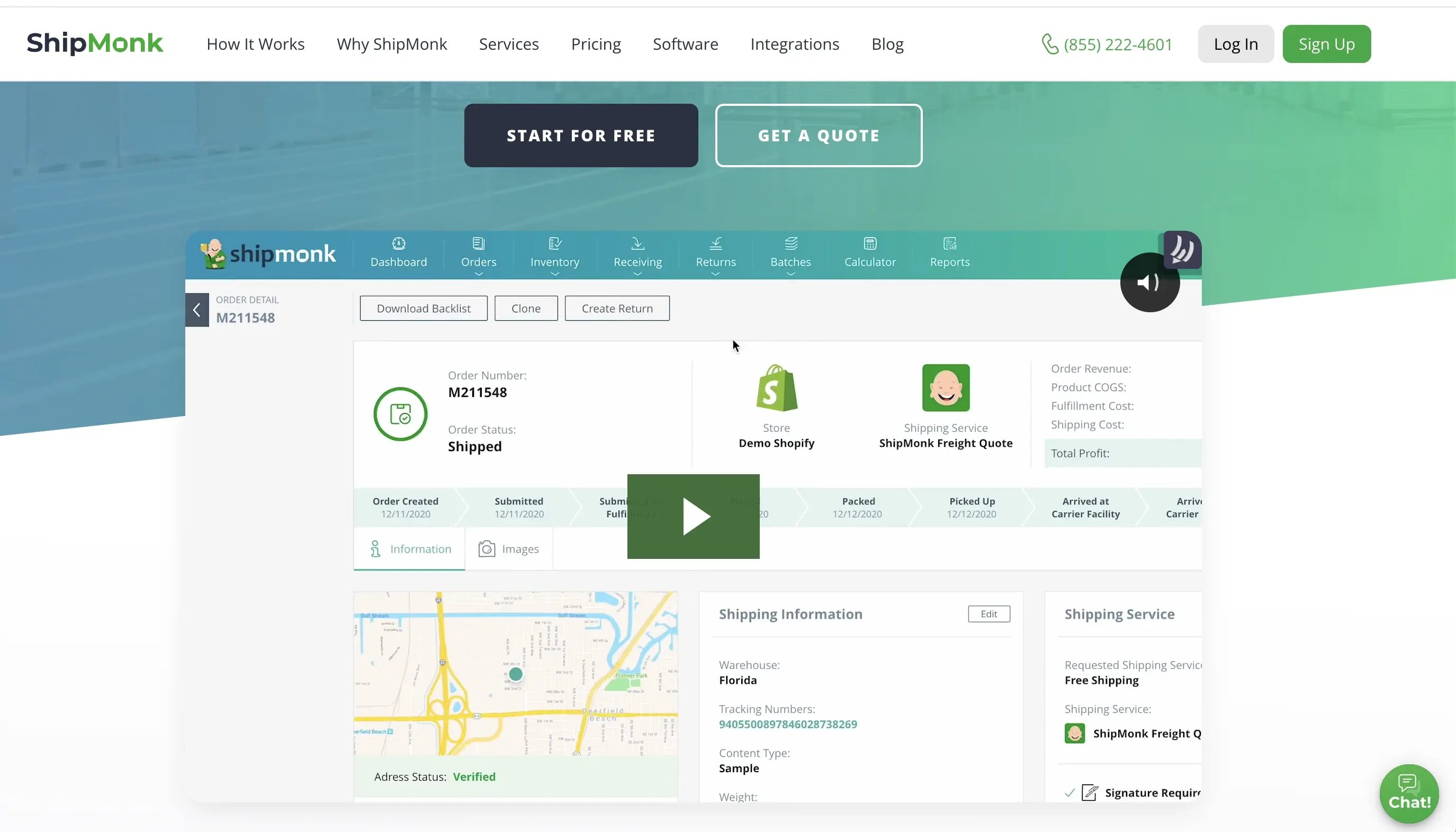Click the Create Return button
The height and width of the screenshot is (832, 1456).
617,309
